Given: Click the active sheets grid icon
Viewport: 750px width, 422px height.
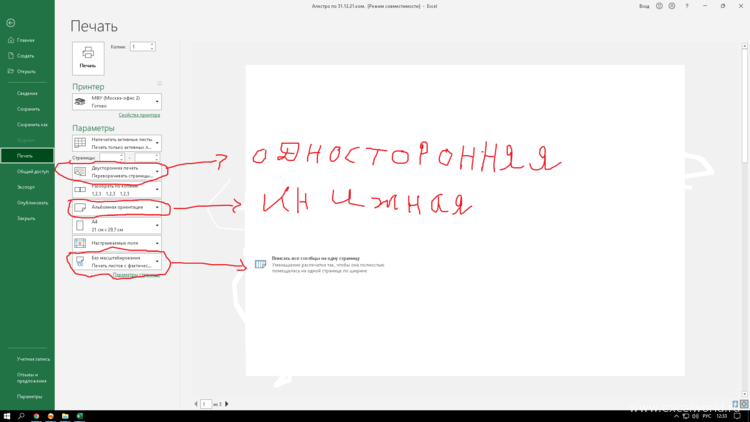Looking at the screenshot, I should tap(80, 143).
